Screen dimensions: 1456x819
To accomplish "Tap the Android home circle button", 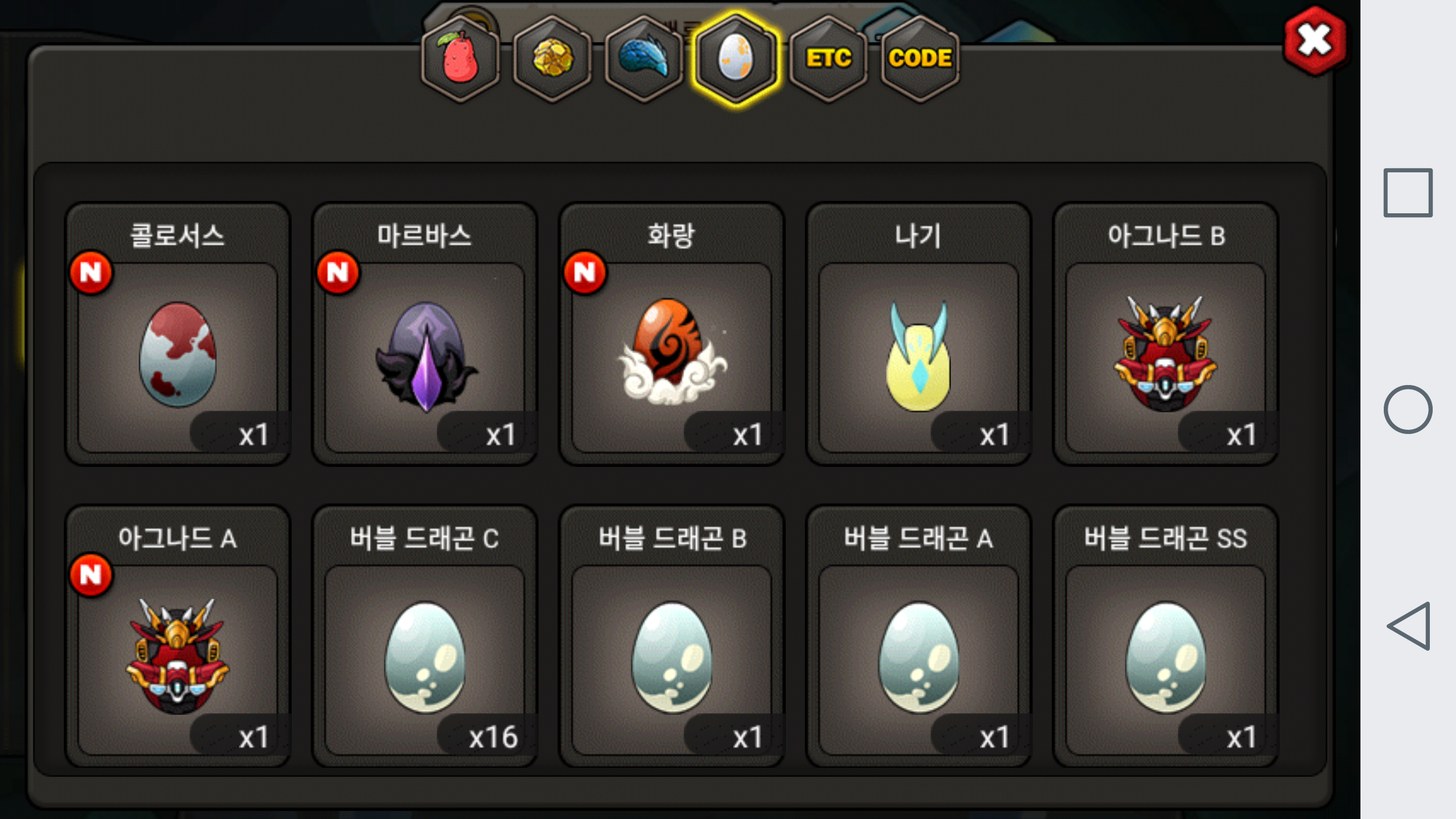I will pos(1408,409).
